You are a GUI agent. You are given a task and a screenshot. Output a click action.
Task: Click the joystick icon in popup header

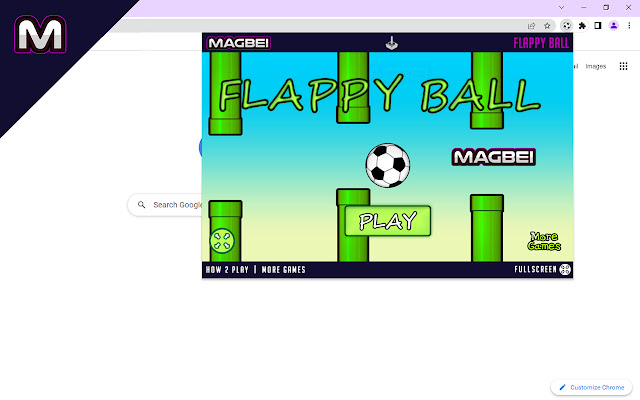391,43
